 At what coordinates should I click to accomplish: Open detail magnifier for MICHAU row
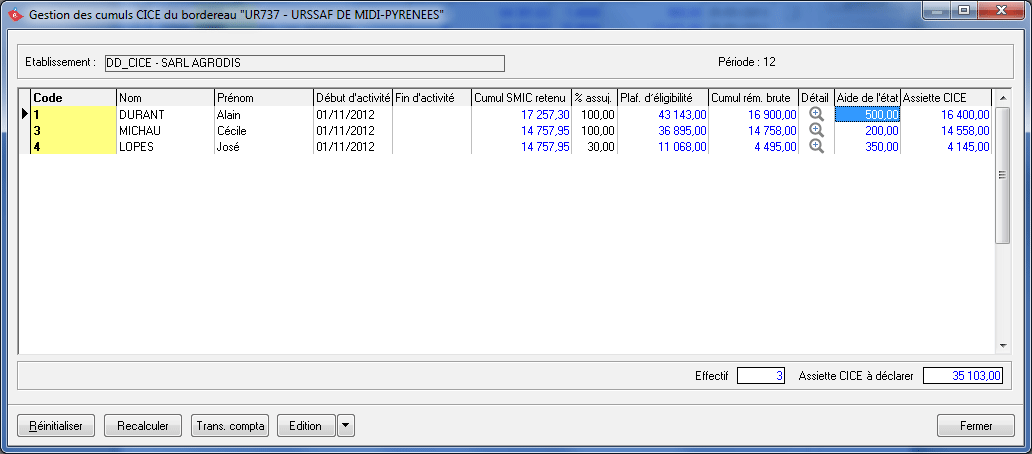816,130
